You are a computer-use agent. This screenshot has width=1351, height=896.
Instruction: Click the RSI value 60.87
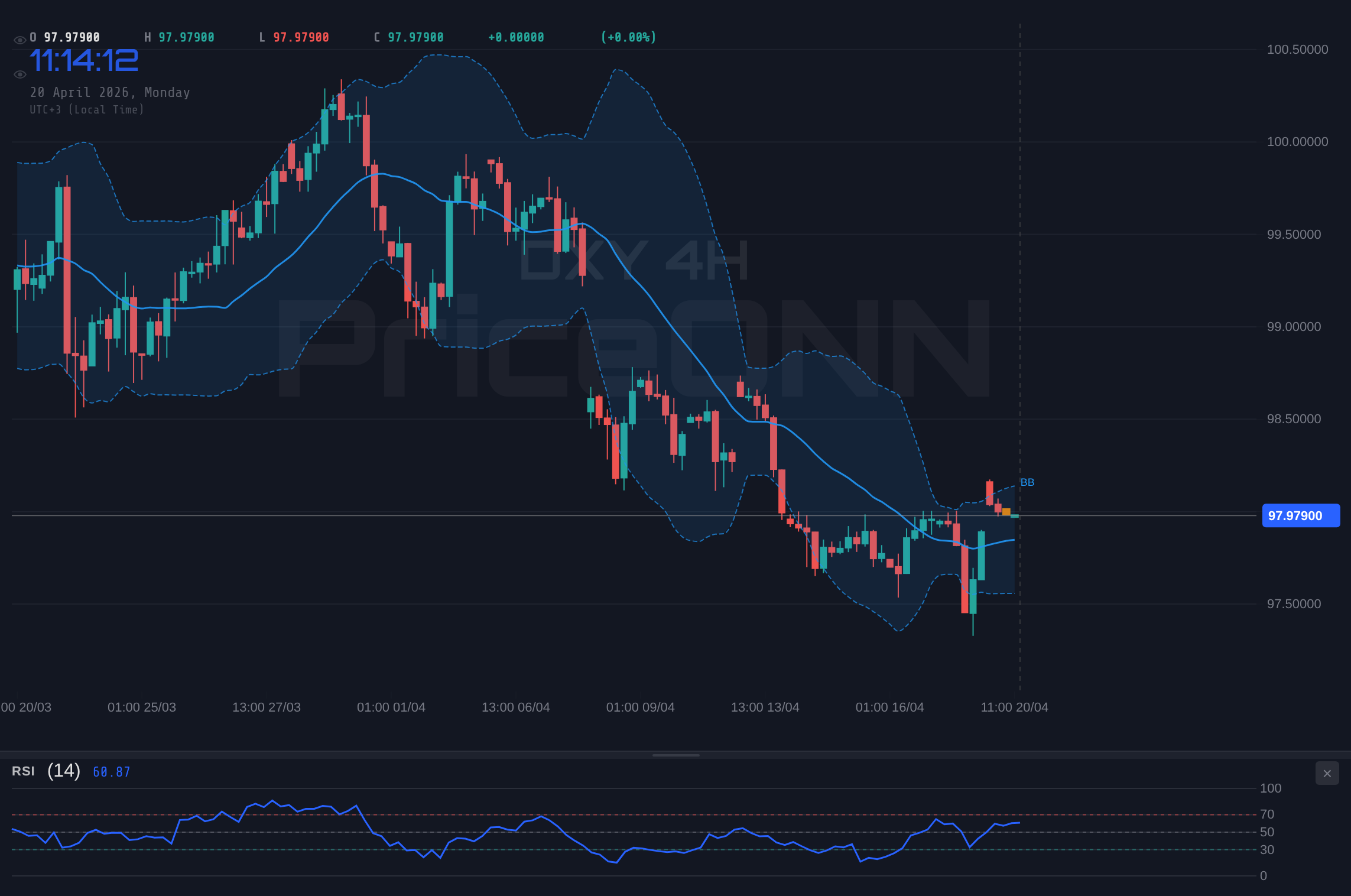112,772
